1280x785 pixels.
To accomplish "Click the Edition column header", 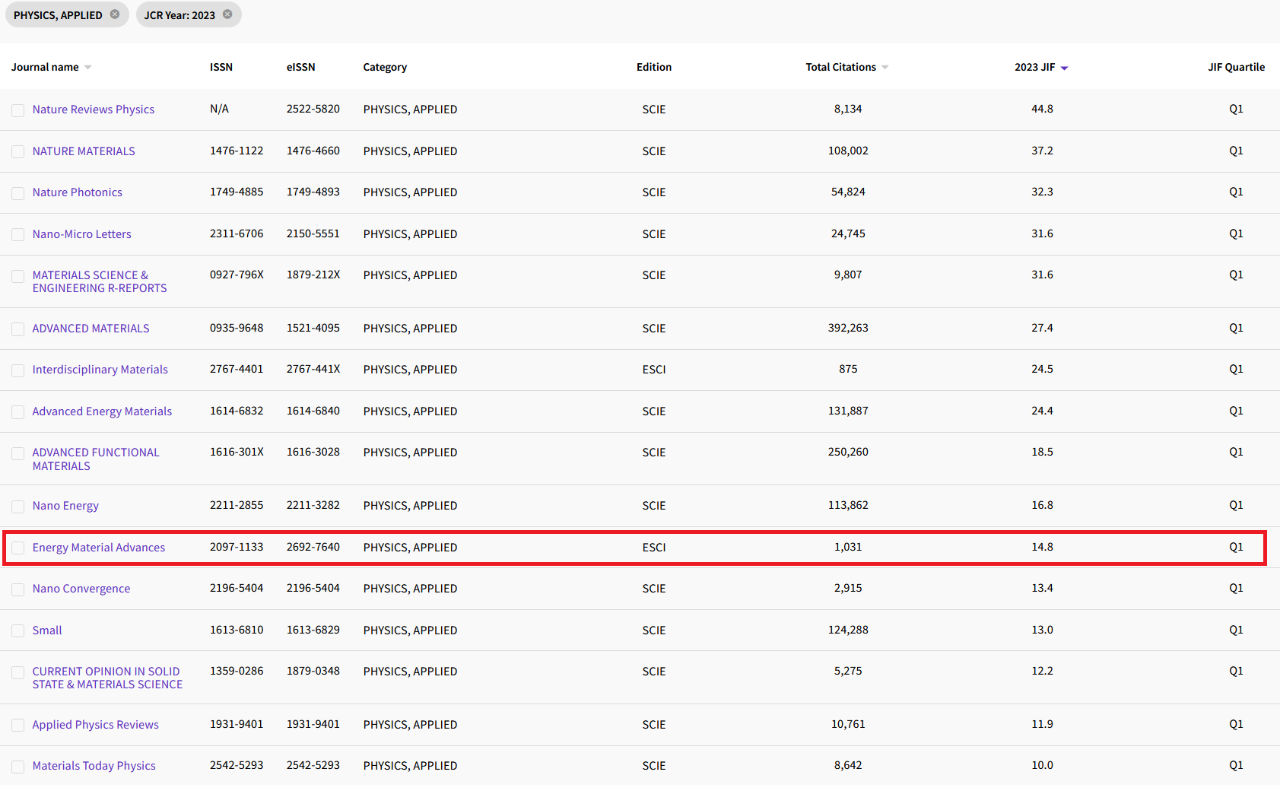I will [x=654, y=67].
